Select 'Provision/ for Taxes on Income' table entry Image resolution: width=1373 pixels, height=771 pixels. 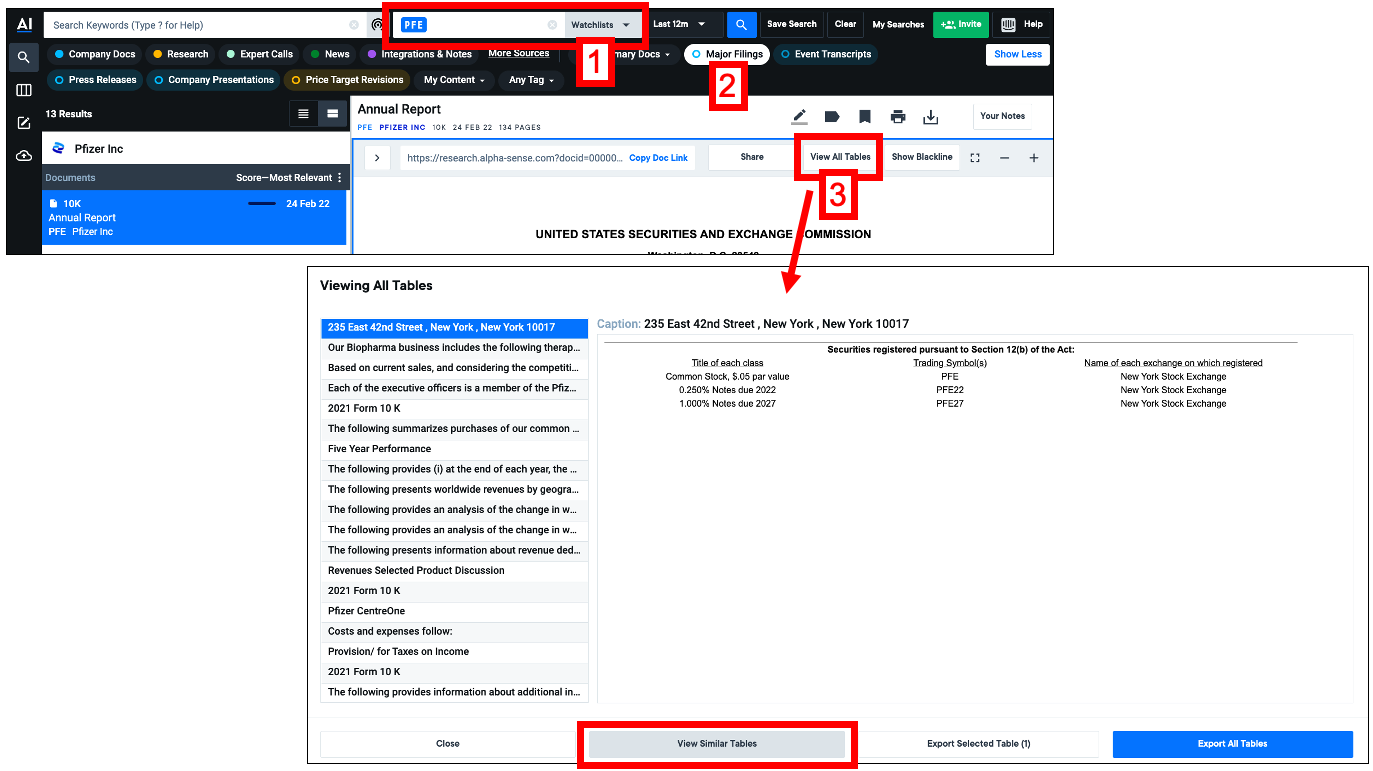(x=454, y=651)
